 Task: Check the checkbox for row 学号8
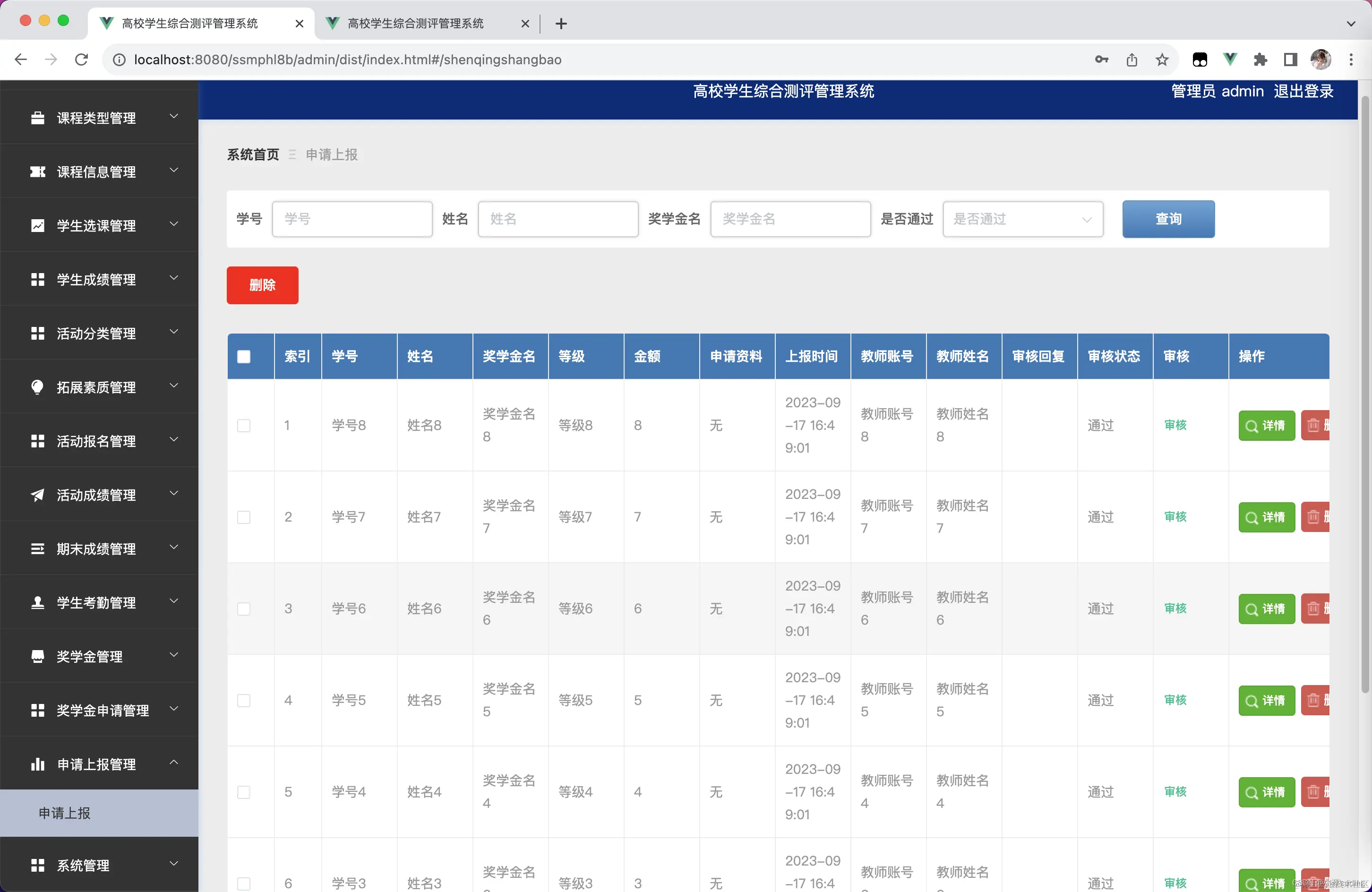(x=244, y=426)
